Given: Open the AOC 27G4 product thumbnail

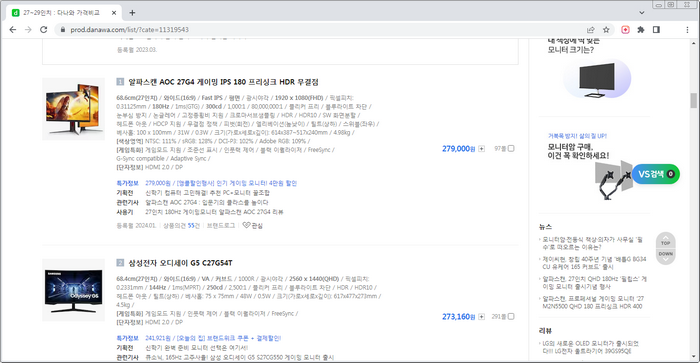Looking at the screenshot, I should point(73,109).
